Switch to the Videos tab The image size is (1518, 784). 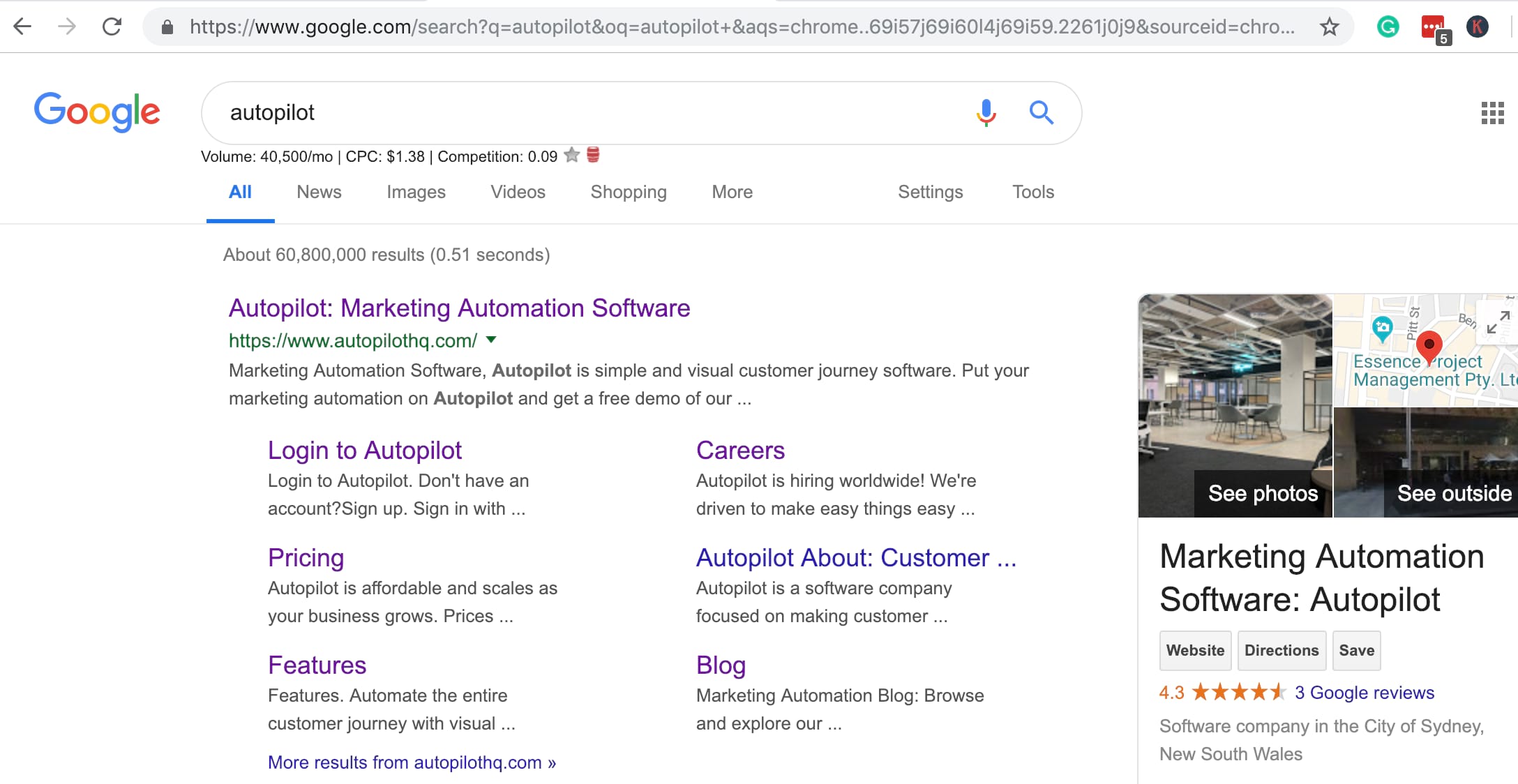(x=518, y=192)
